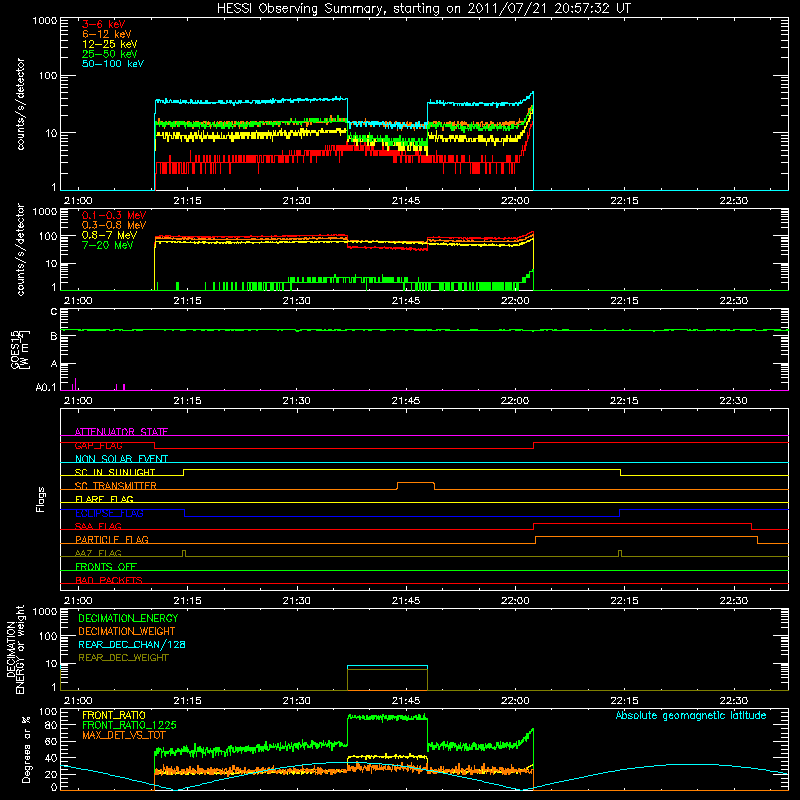Viewport: 800px width, 800px height.
Task: Click the GOES15 W m-2 axis label
Action: [20, 349]
